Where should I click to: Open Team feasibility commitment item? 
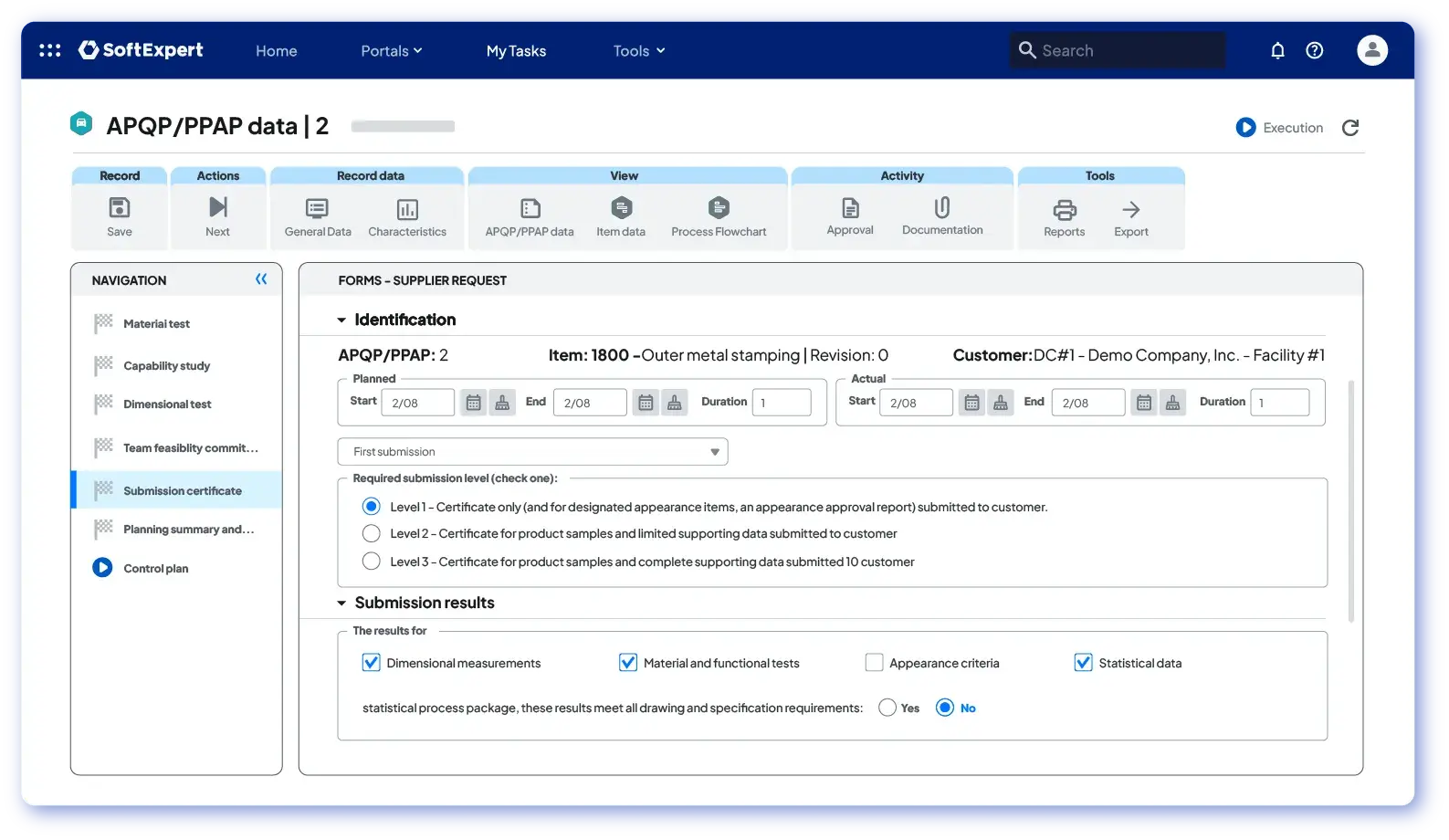[x=176, y=447]
